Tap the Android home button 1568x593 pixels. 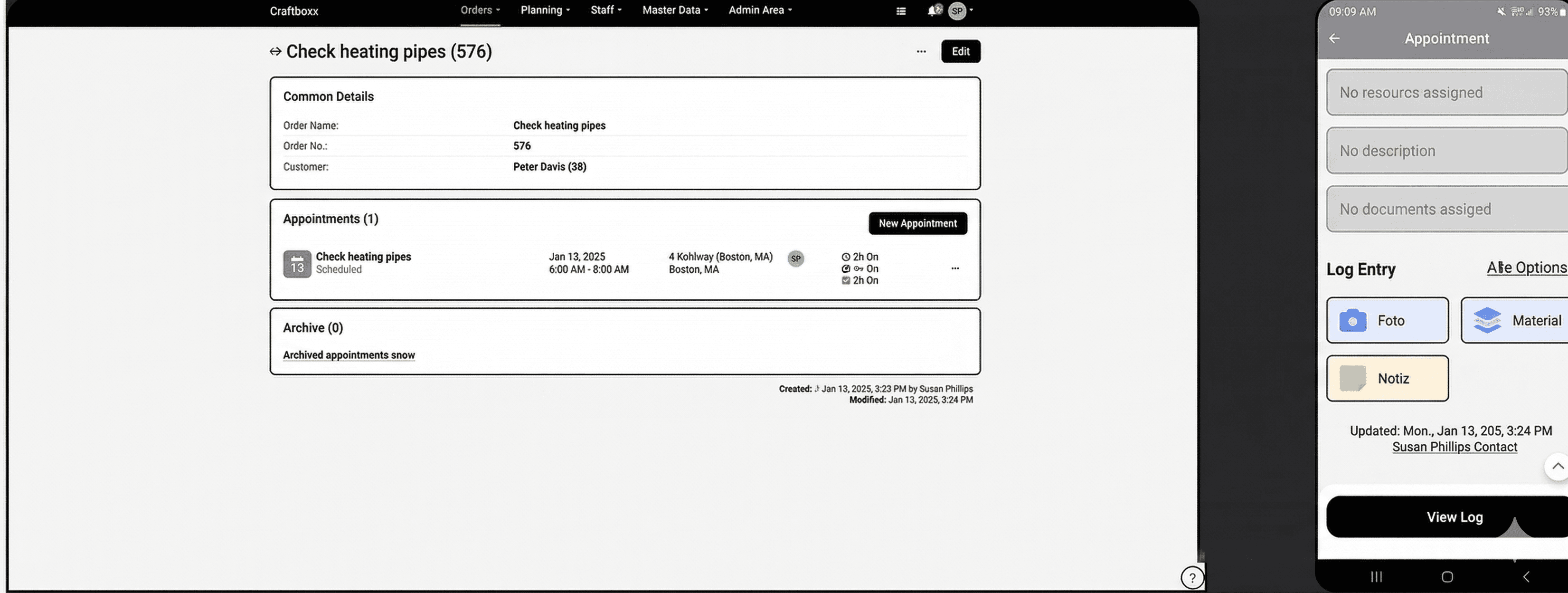pyautogui.click(x=1447, y=576)
